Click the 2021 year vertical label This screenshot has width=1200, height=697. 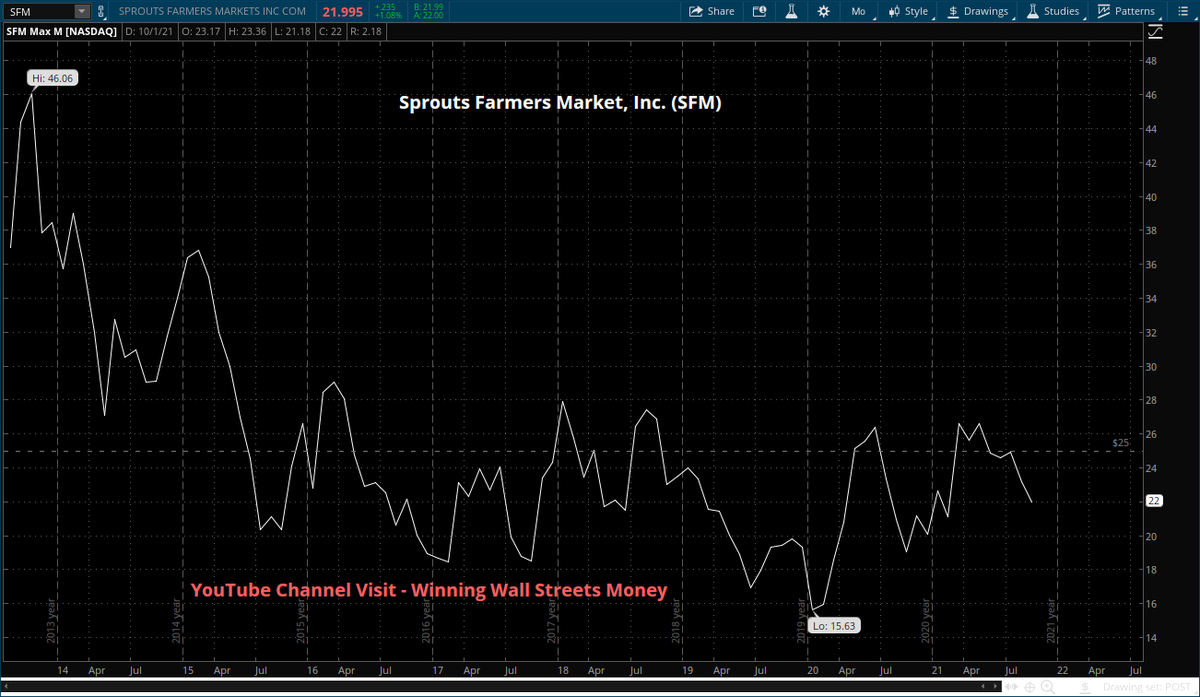(x=1050, y=620)
